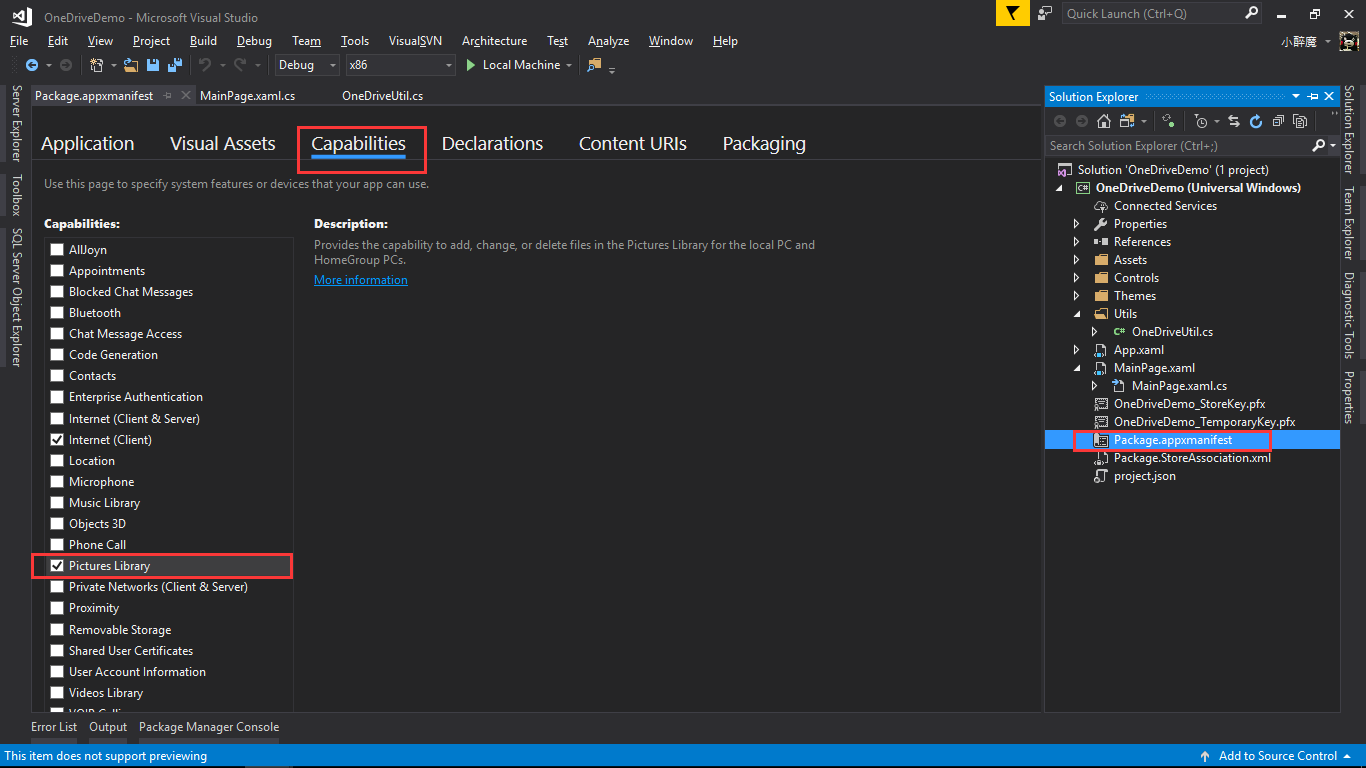Expand the App.xaml node
1366x768 pixels.
click(x=1077, y=350)
